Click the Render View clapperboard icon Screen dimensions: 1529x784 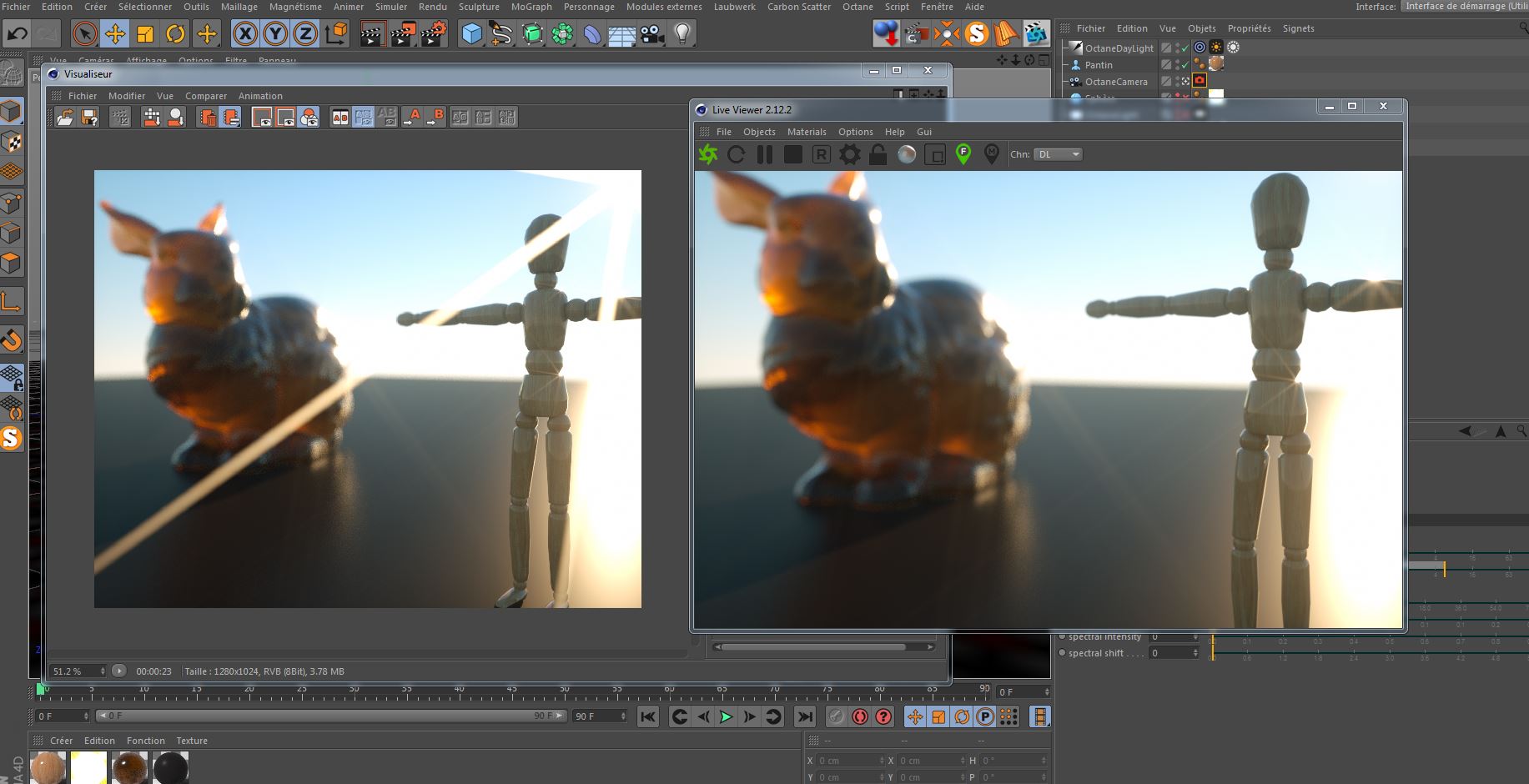[x=372, y=34]
